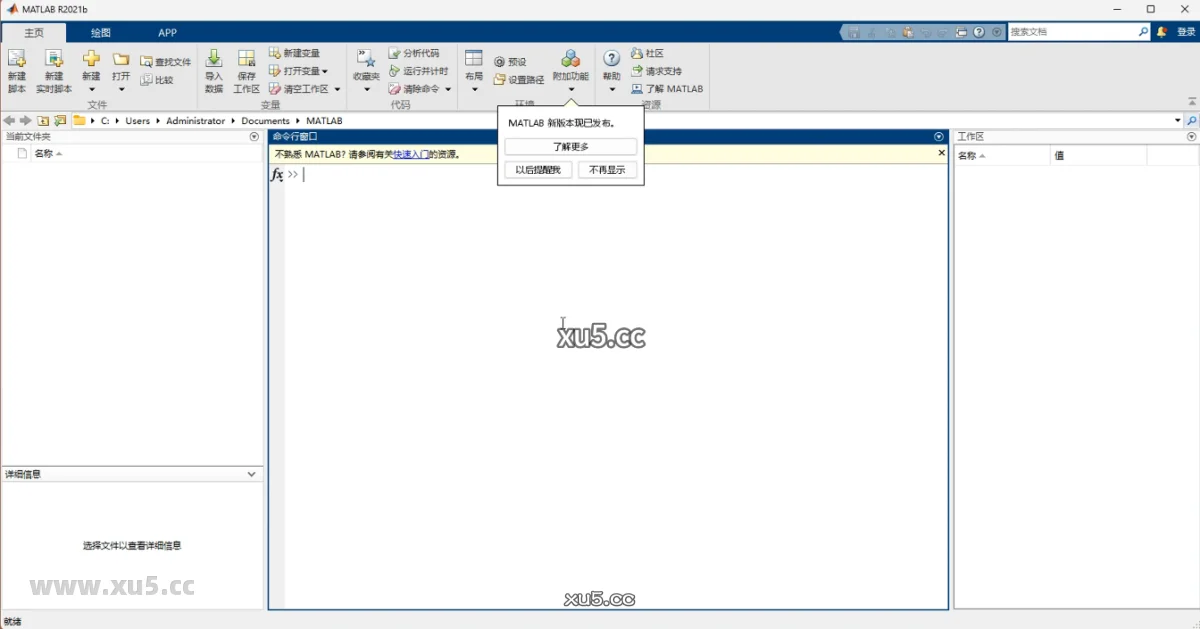Screen dimensions: 1200x629
Task: Expand the New button dropdown arrow
Action: tap(91, 89)
